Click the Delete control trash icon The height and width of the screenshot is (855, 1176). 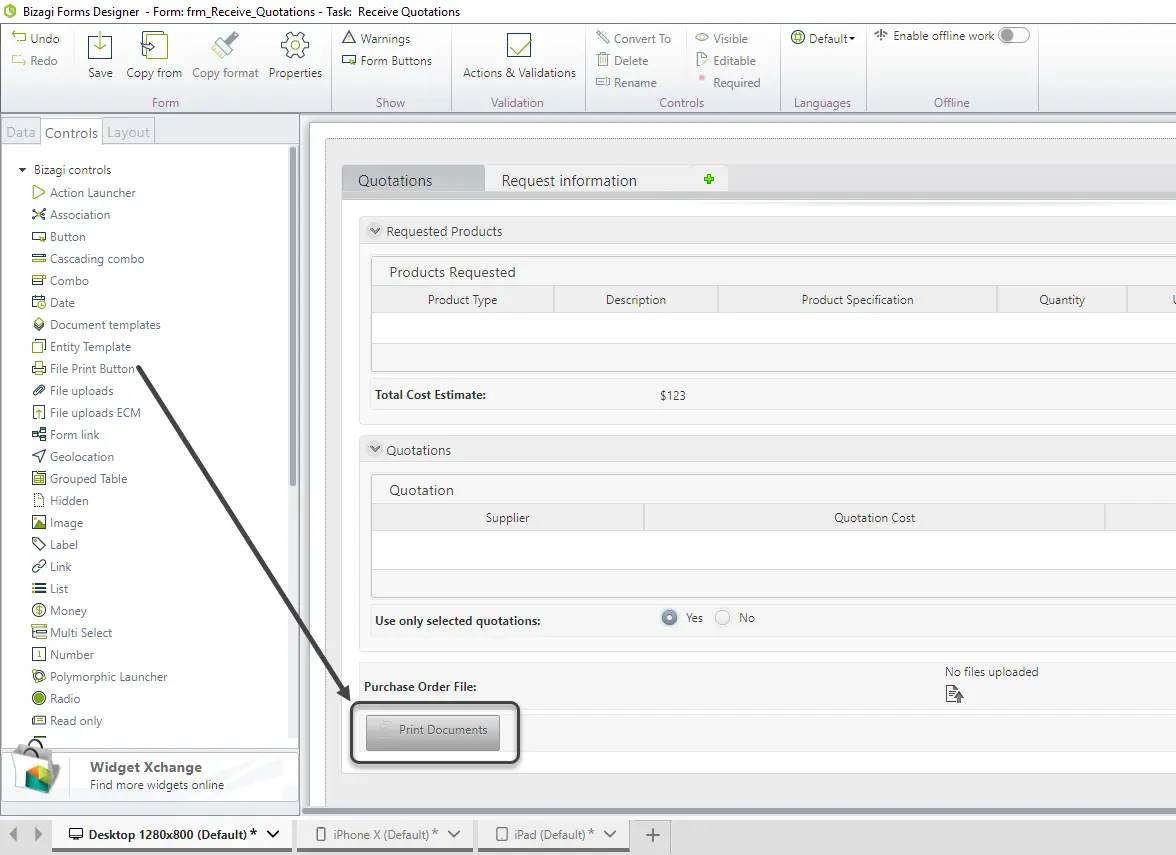pyautogui.click(x=602, y=60)
